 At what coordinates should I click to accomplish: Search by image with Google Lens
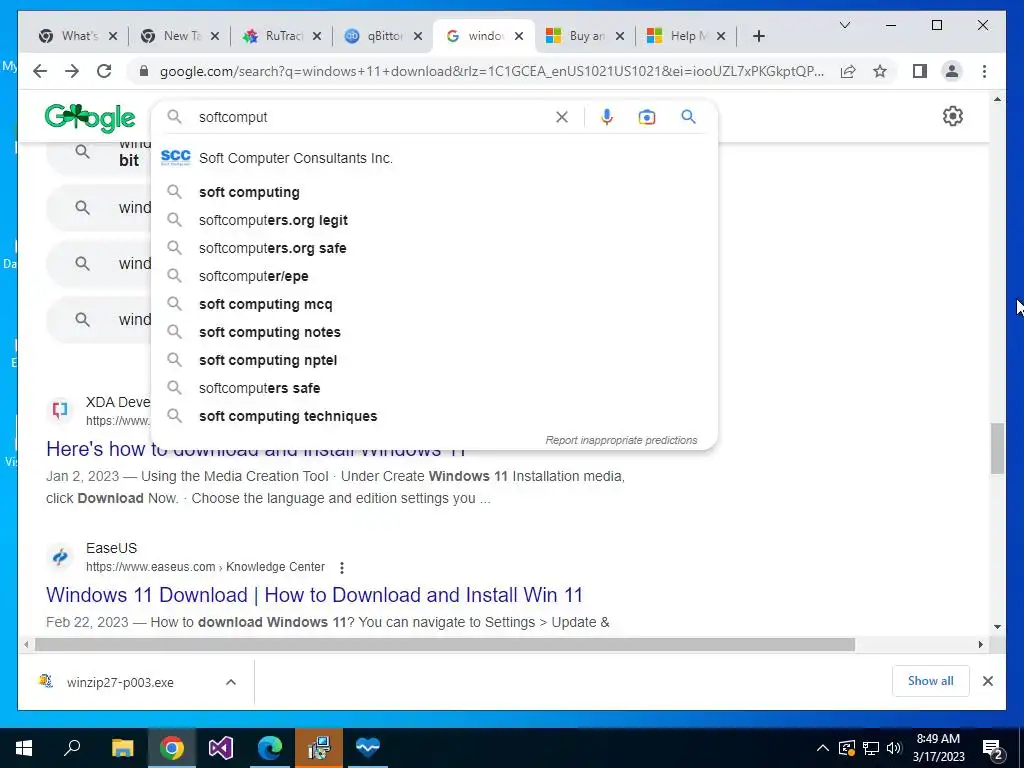click(647, 117)
